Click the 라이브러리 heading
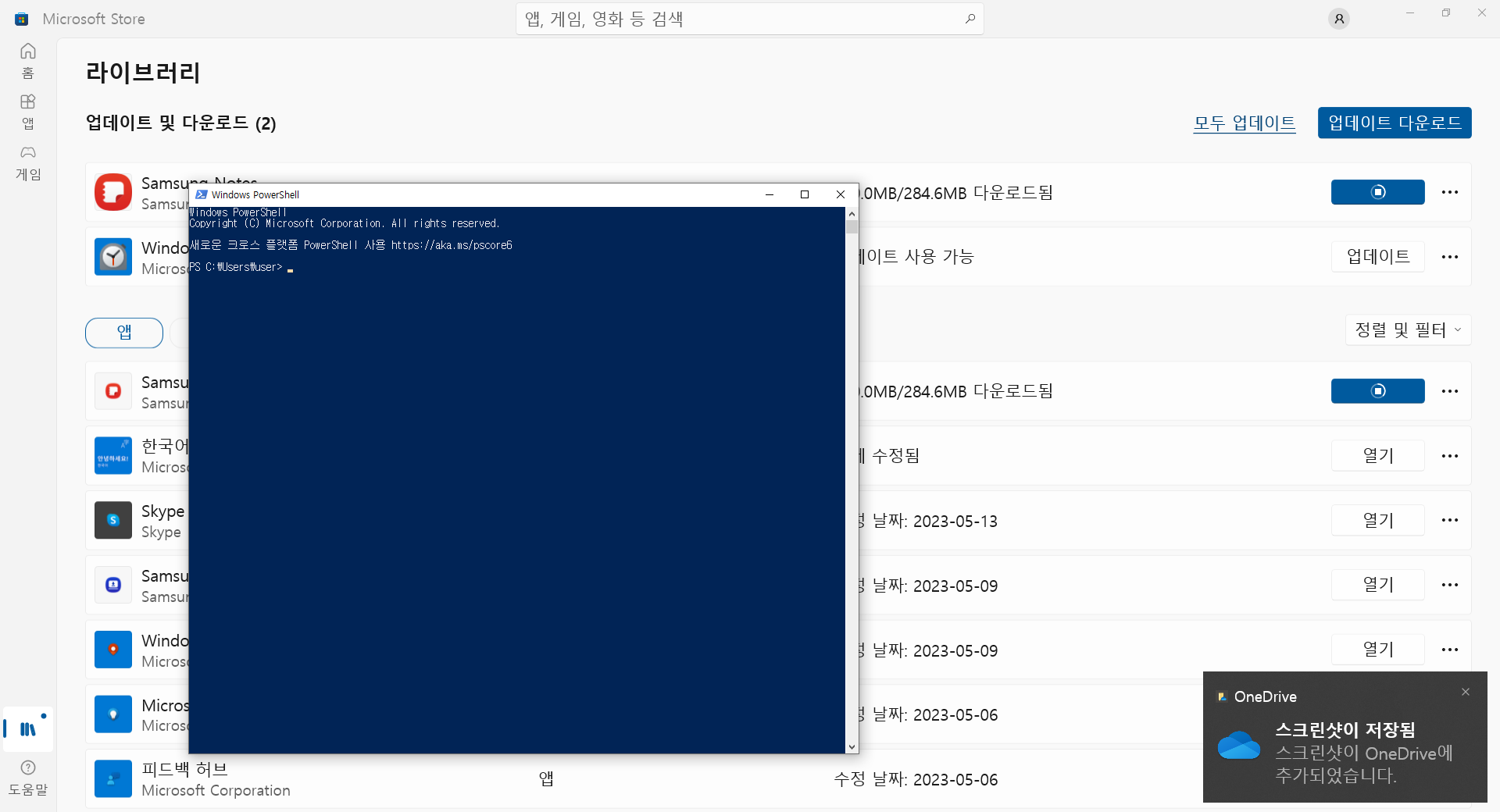Screen dimensions: 1500x812 143,73
